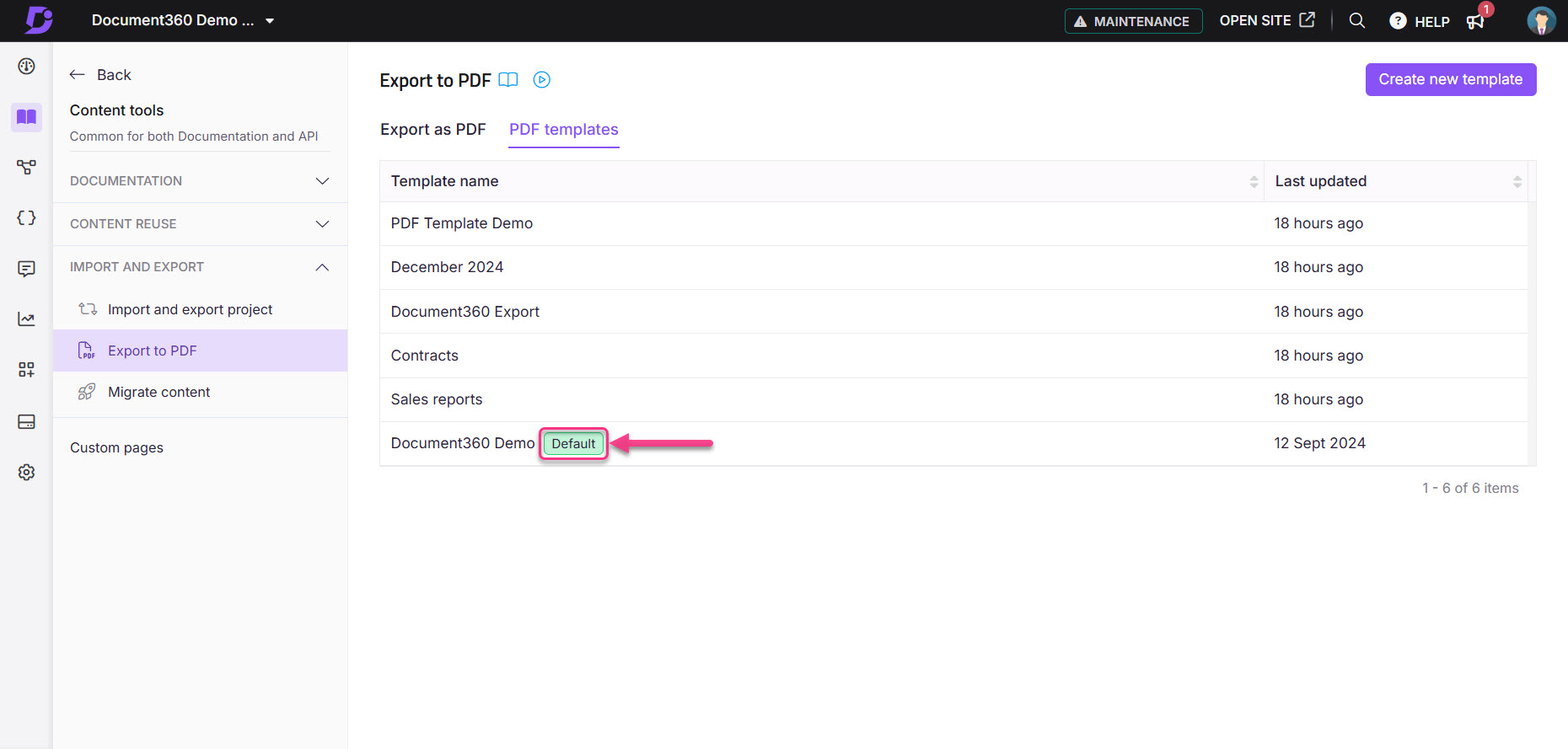
Task: Click the notification count badge
Action: (1486, 9)
